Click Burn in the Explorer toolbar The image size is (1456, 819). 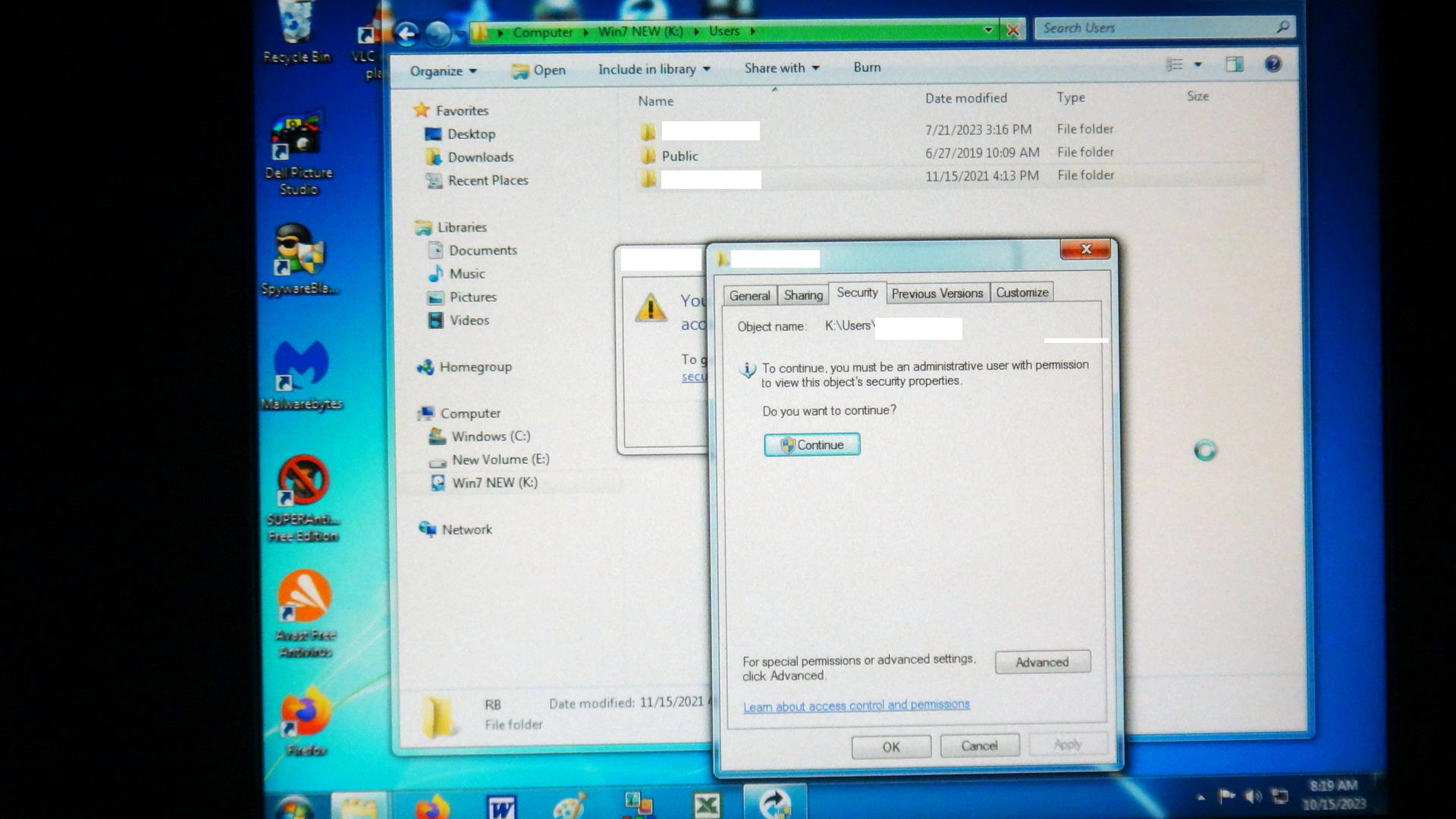pyautogui.click(x=867, y=67)
